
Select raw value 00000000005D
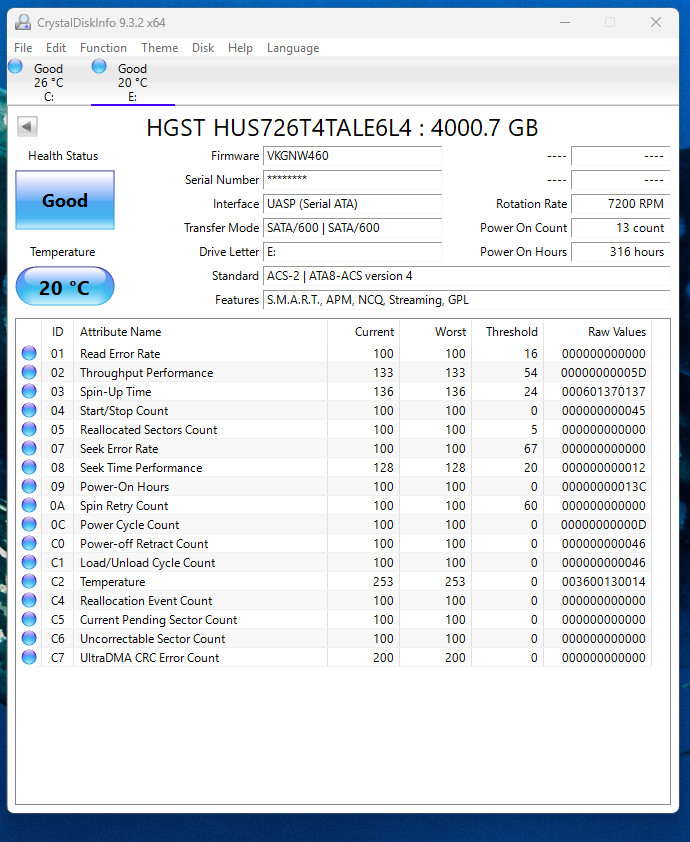(604, 373)
